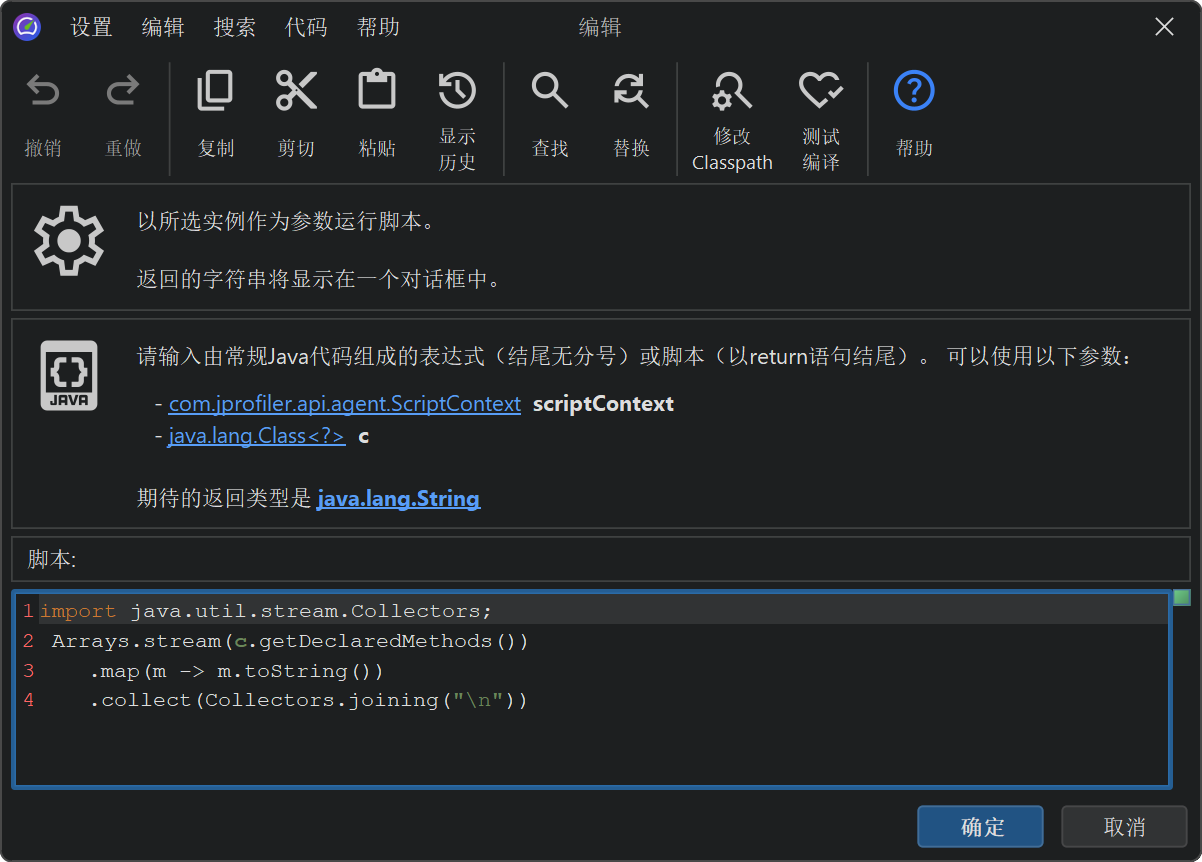Follow the java.lang.String return type link

point(398,498)
